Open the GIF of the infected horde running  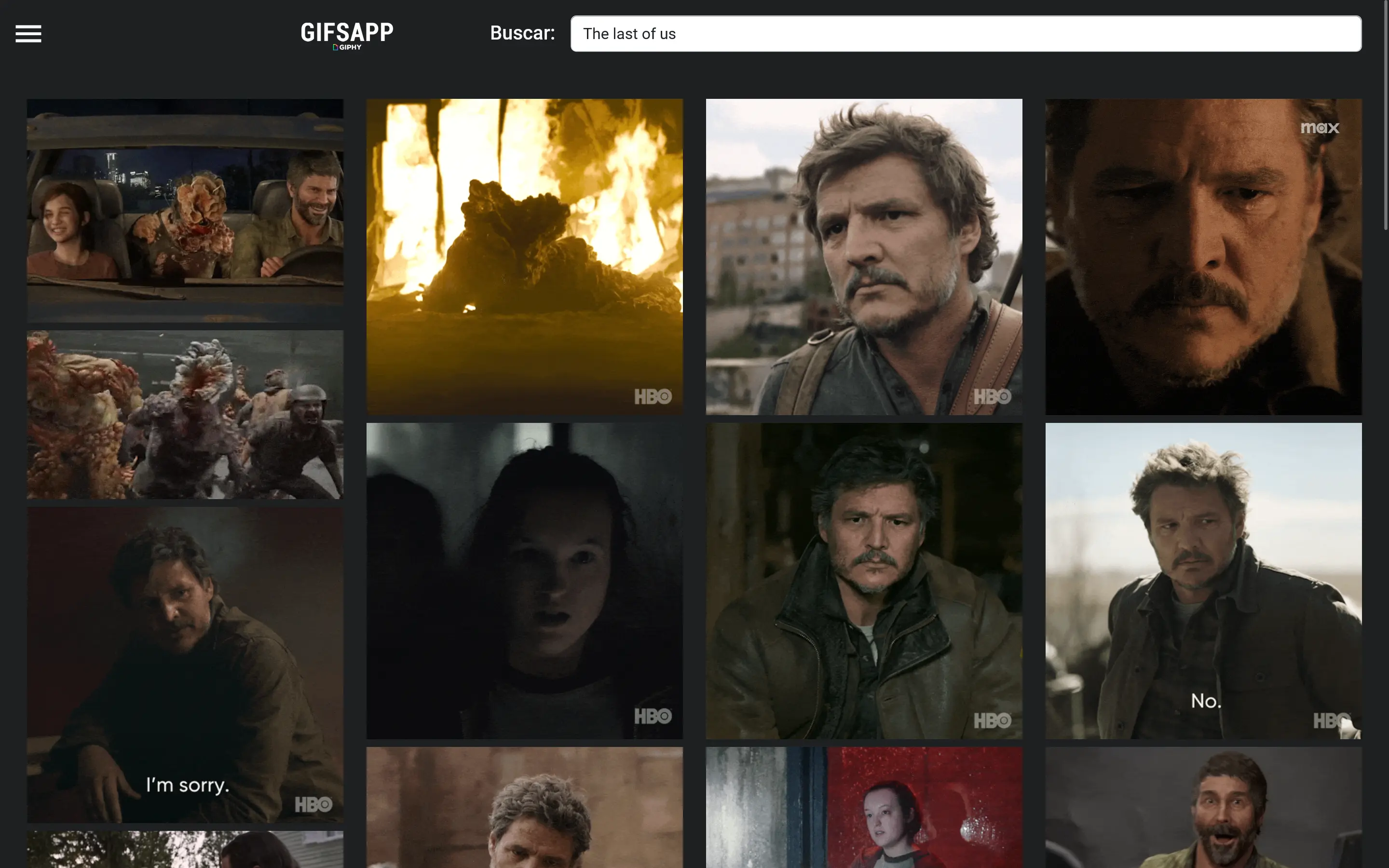pos(185,415)
